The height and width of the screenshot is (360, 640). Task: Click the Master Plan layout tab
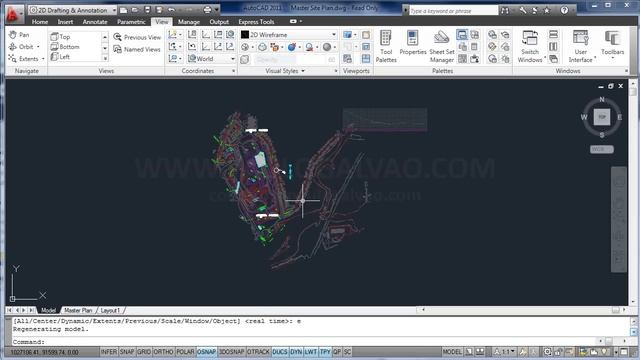(78, 311)
